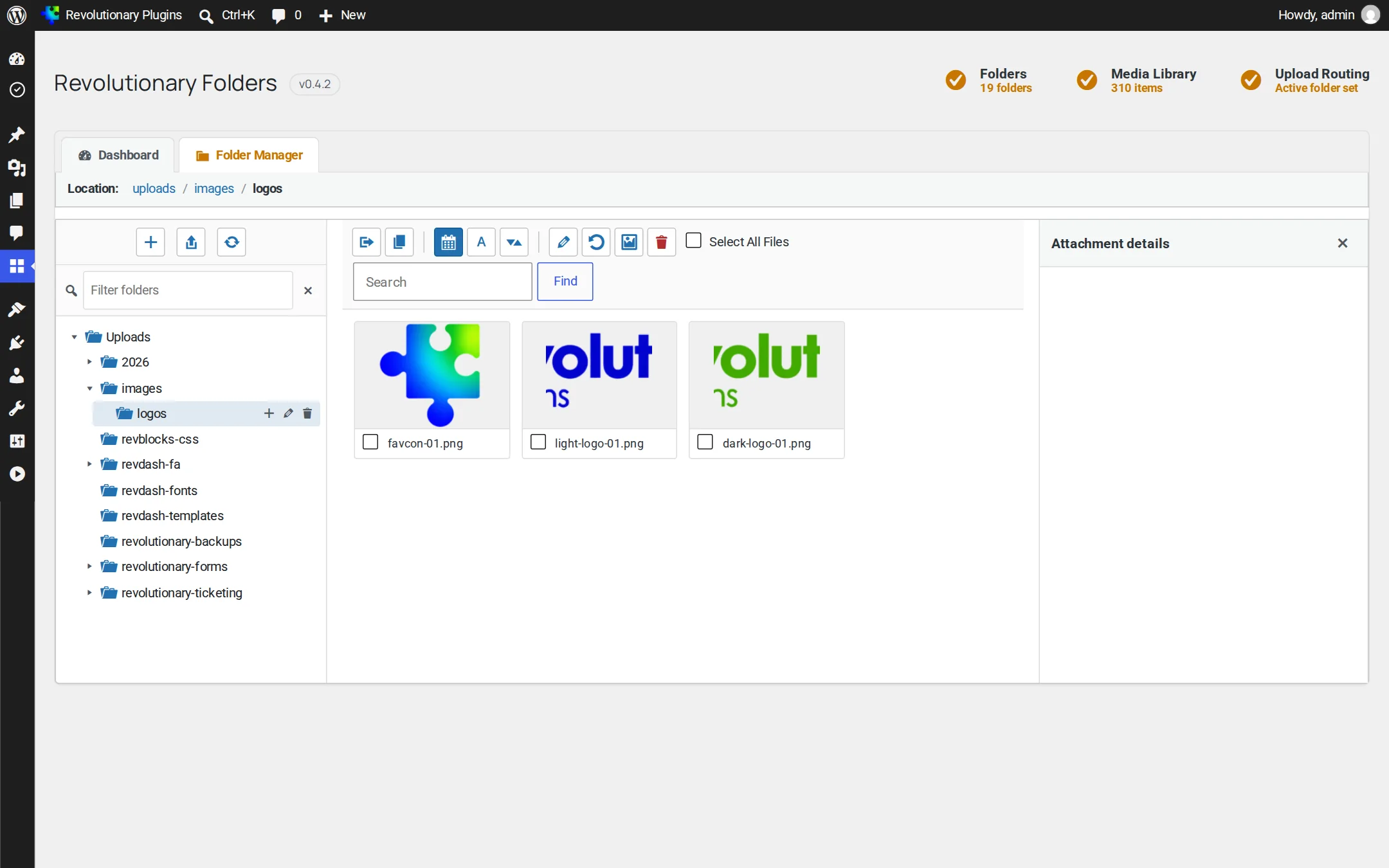Click the Find button
Viewport: 1389px width, 868px height.
point(565,282)
